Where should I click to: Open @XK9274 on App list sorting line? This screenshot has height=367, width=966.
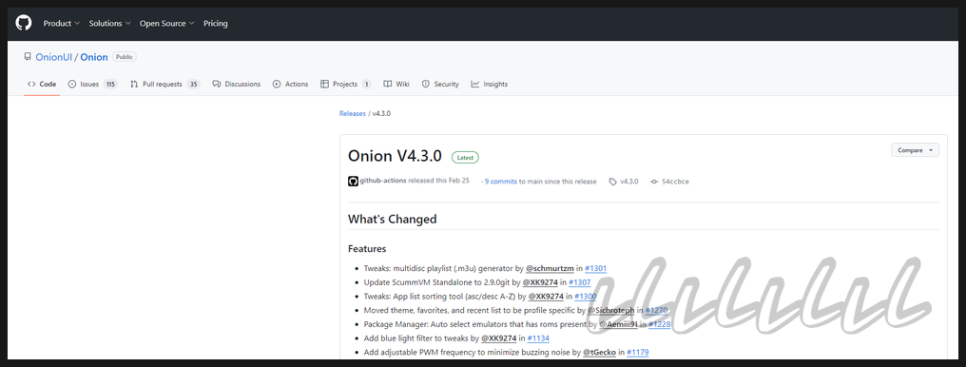tap(546, 296)
